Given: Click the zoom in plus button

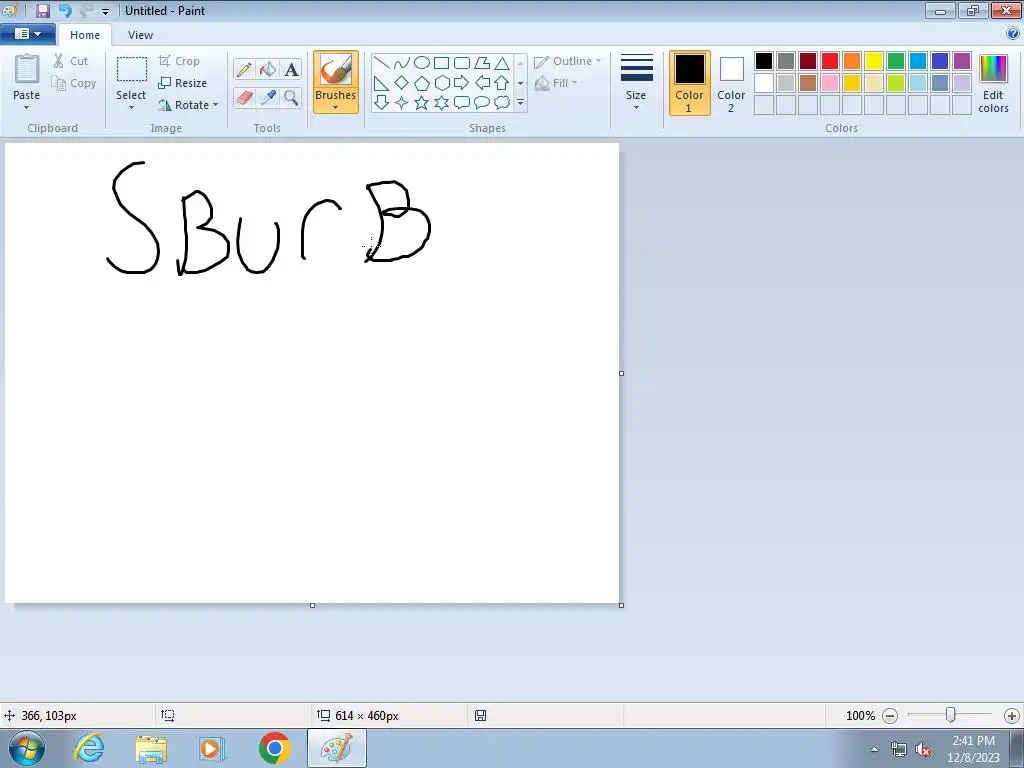Looking at the screenshot, I should 1012,716.
